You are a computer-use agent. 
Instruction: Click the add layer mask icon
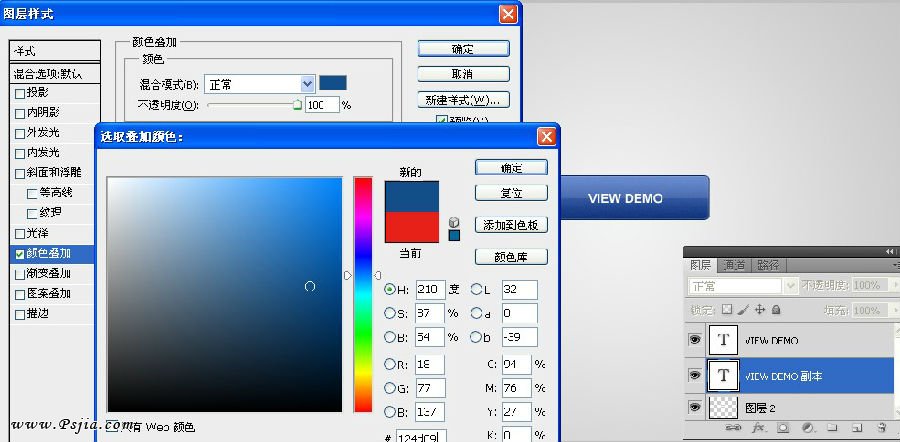(x=783, y=428)
